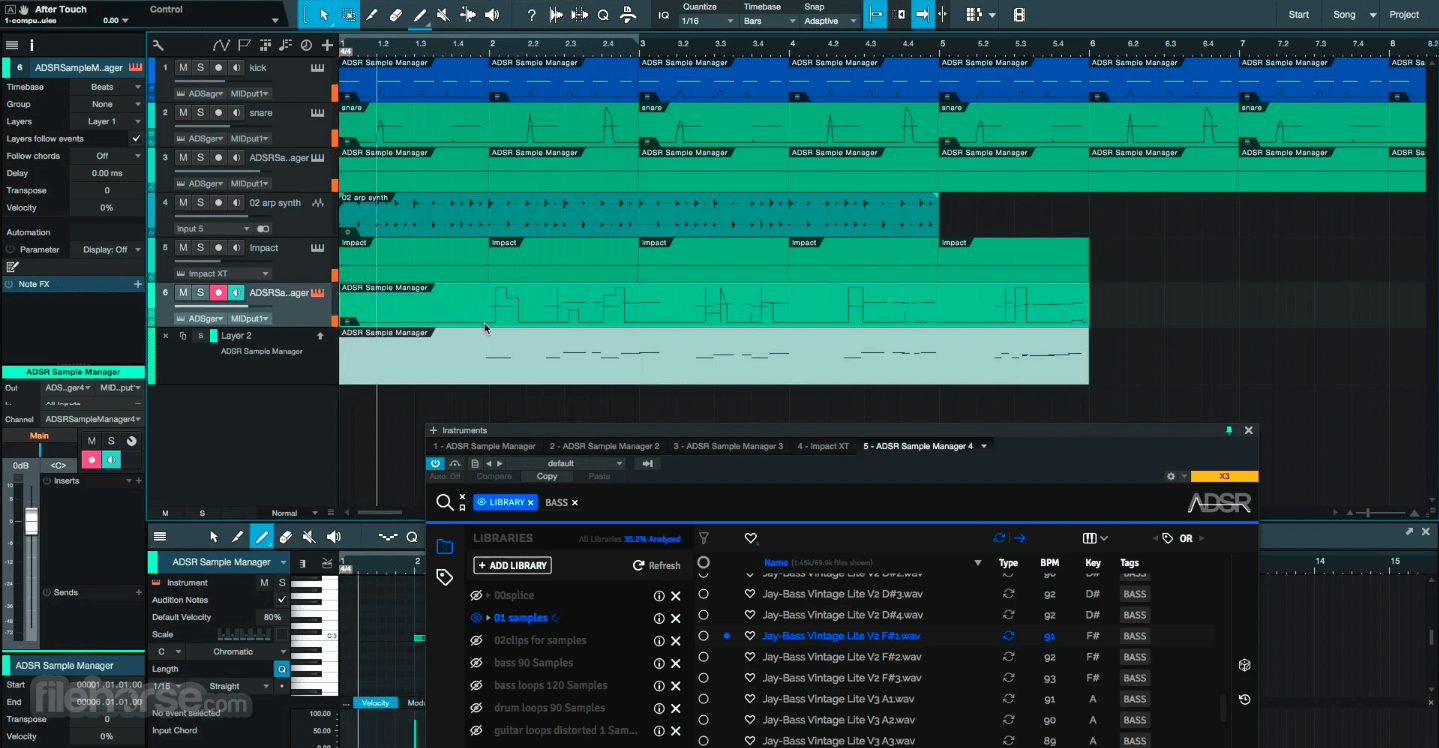Open the Follow chords Off dropdown
This screenshot has width=1439, height=748.
(x=109, y=156)
